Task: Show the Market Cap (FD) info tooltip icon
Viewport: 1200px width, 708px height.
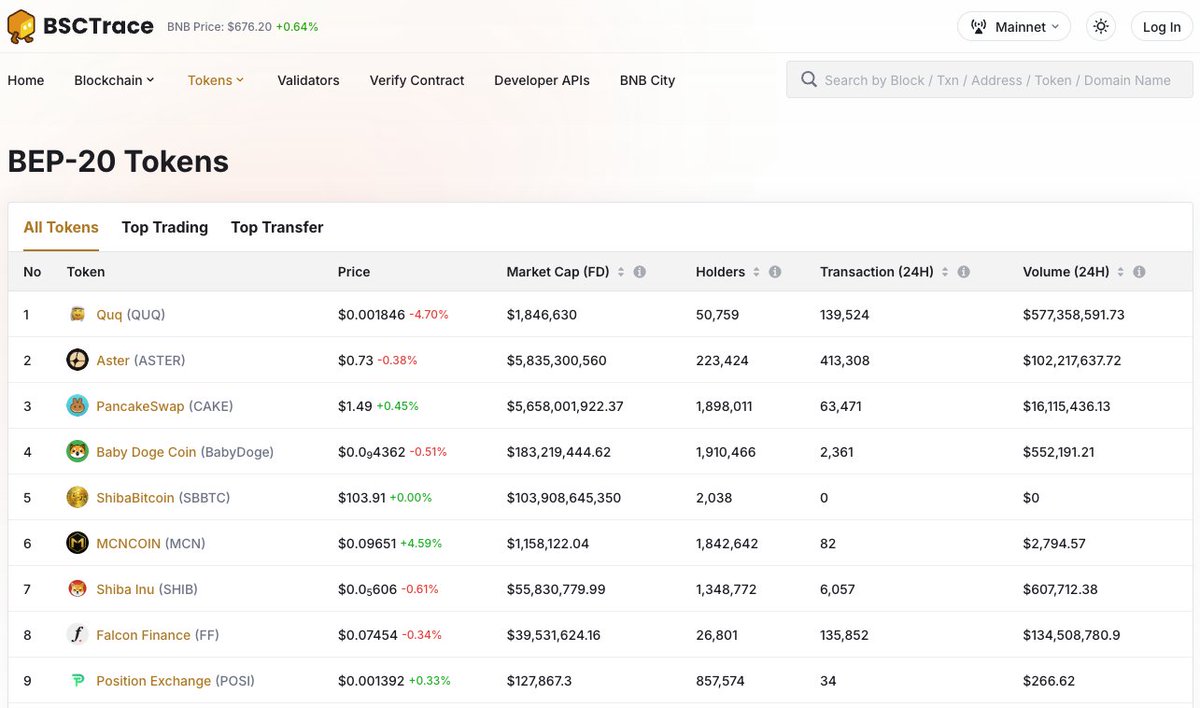Action: coord(640,272)
